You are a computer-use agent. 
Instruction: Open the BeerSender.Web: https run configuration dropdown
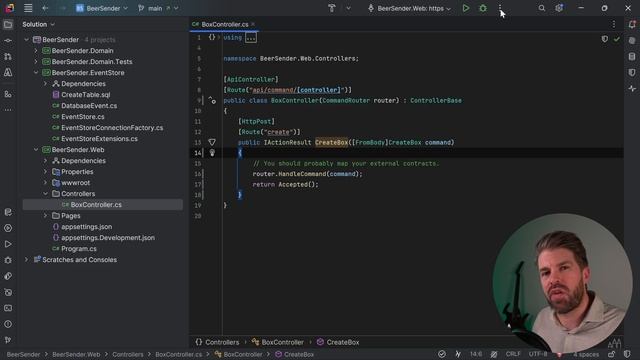coord(410,8)
